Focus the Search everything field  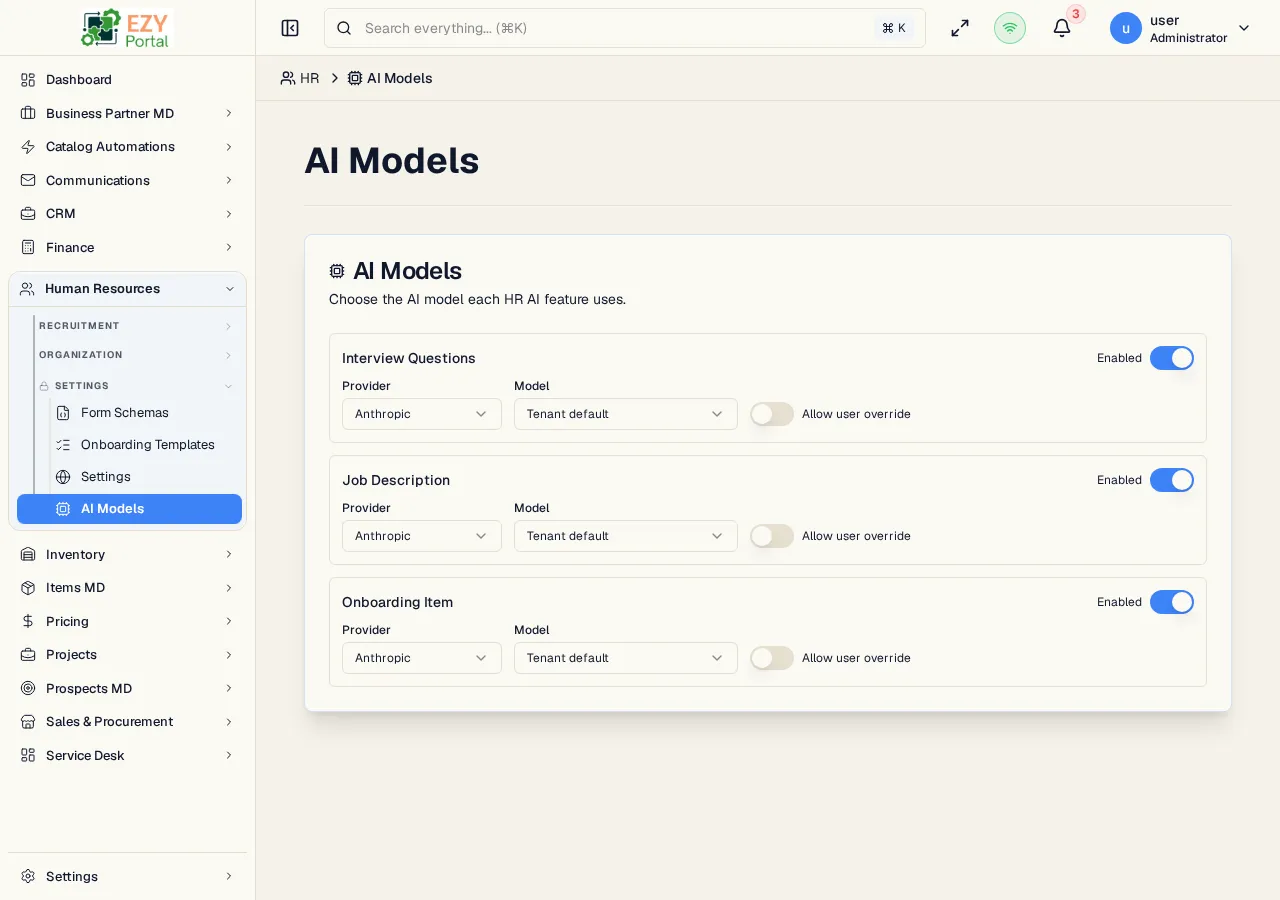(x=625, y=28)
